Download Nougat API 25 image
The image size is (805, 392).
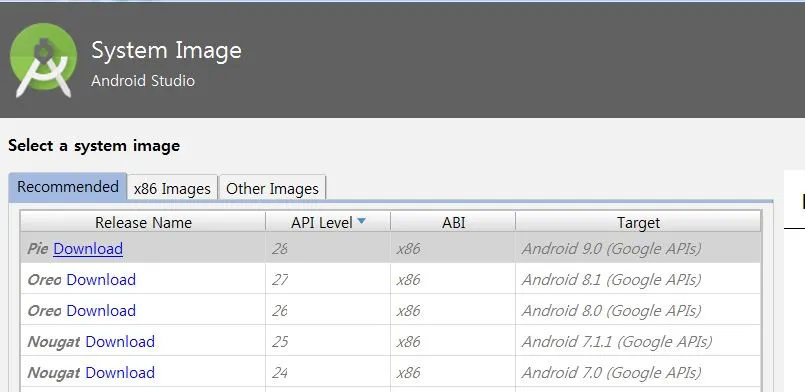120,341
